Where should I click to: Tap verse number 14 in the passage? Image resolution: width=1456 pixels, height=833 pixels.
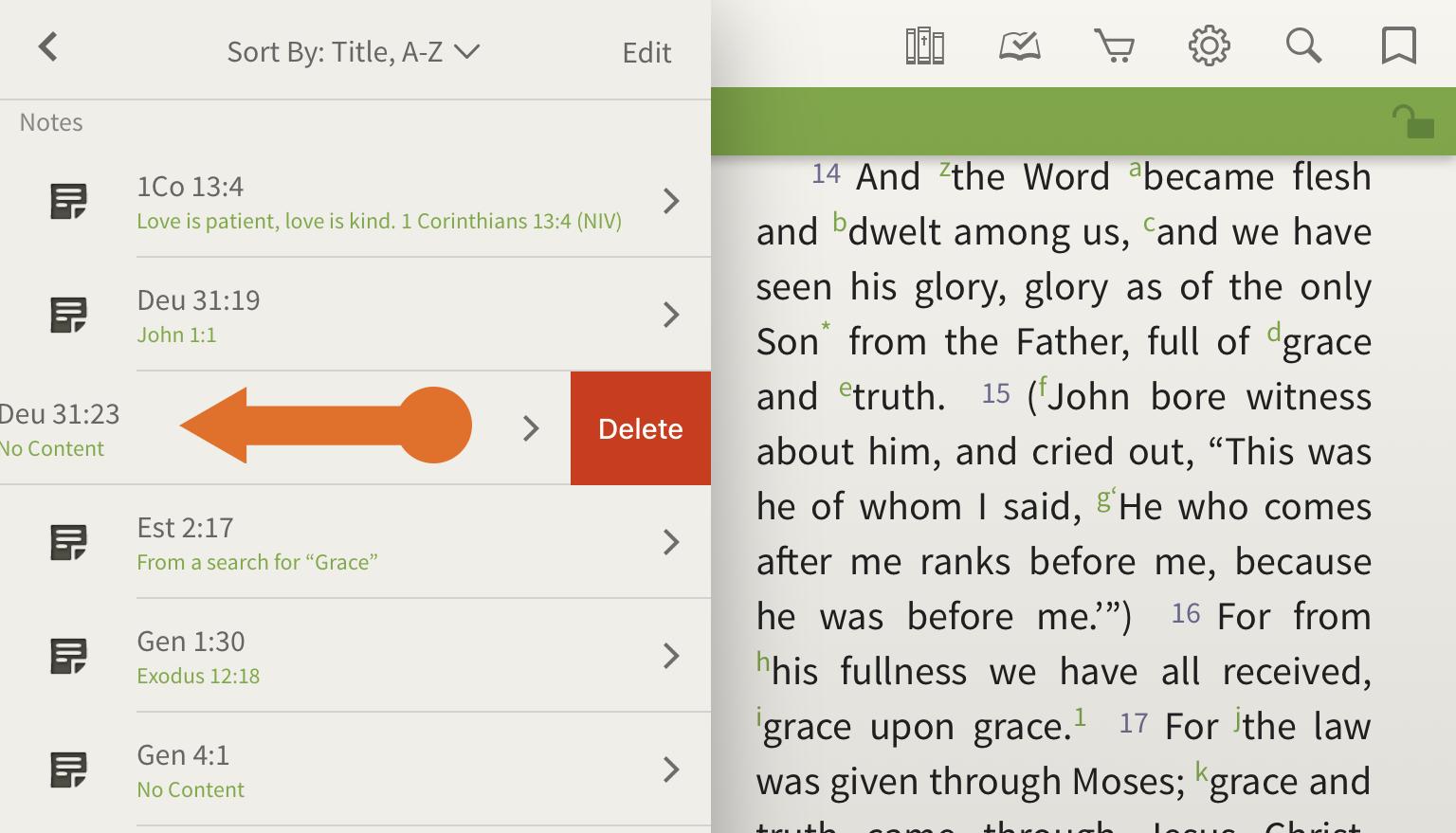[x=826, y=173]
